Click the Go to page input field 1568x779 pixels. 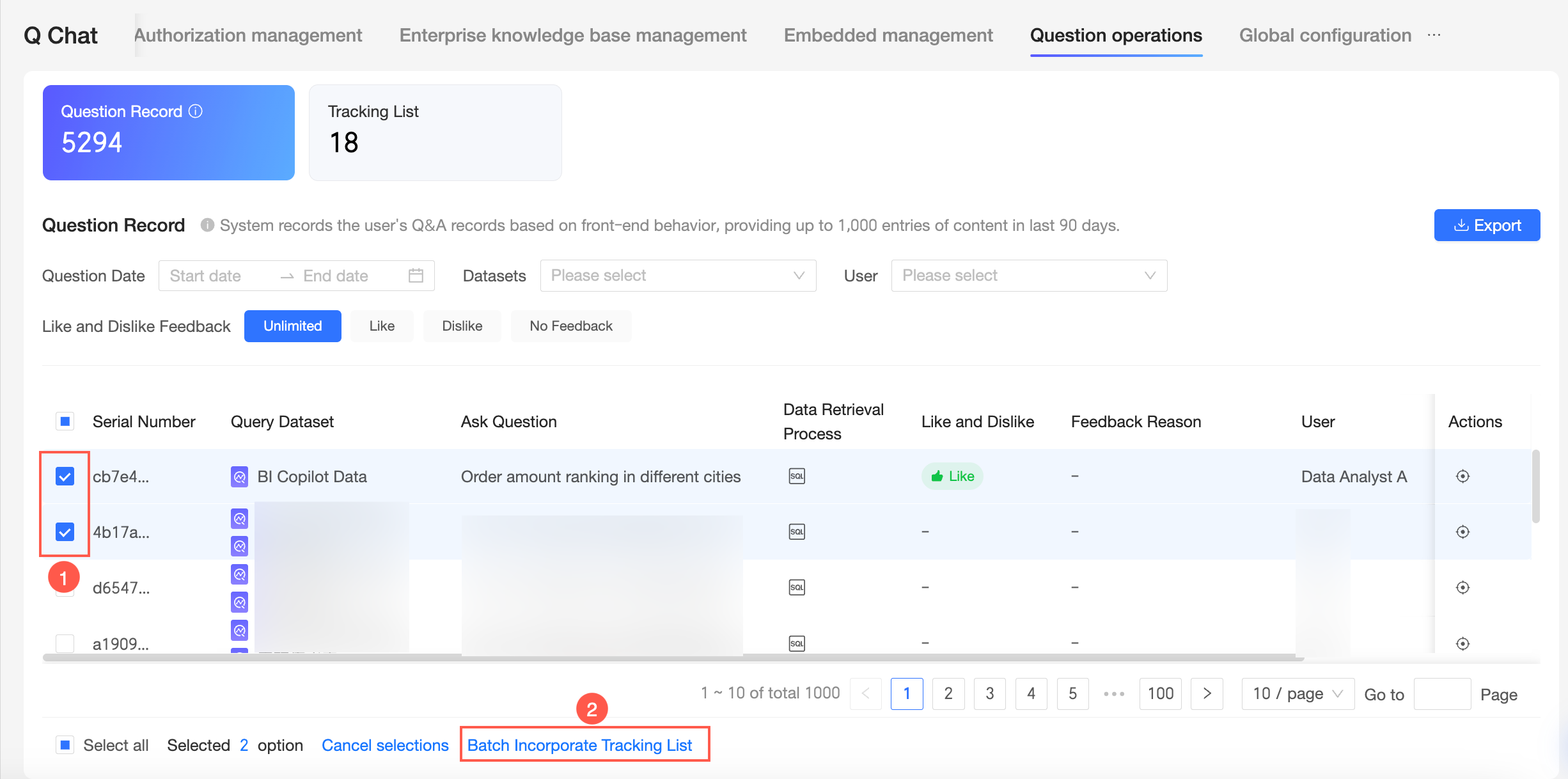tap(1441, 694)
